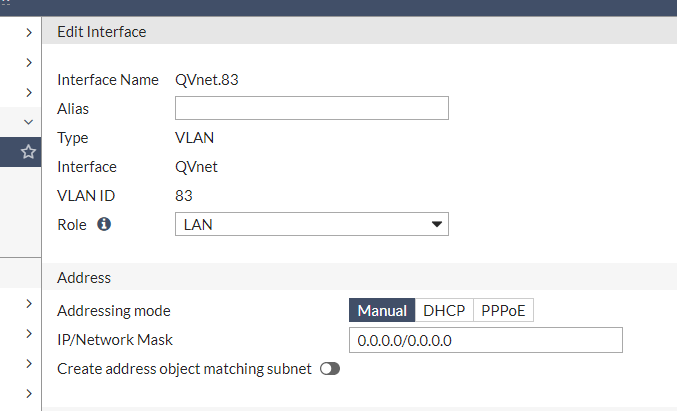Click the Edit Interface header title
This screenshot has width=677, height=411.
(102, 32)
